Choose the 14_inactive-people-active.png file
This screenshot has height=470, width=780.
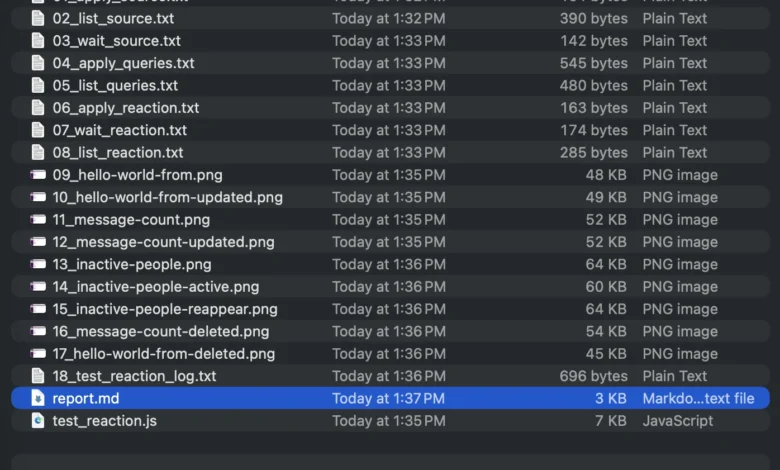[155, 287]
